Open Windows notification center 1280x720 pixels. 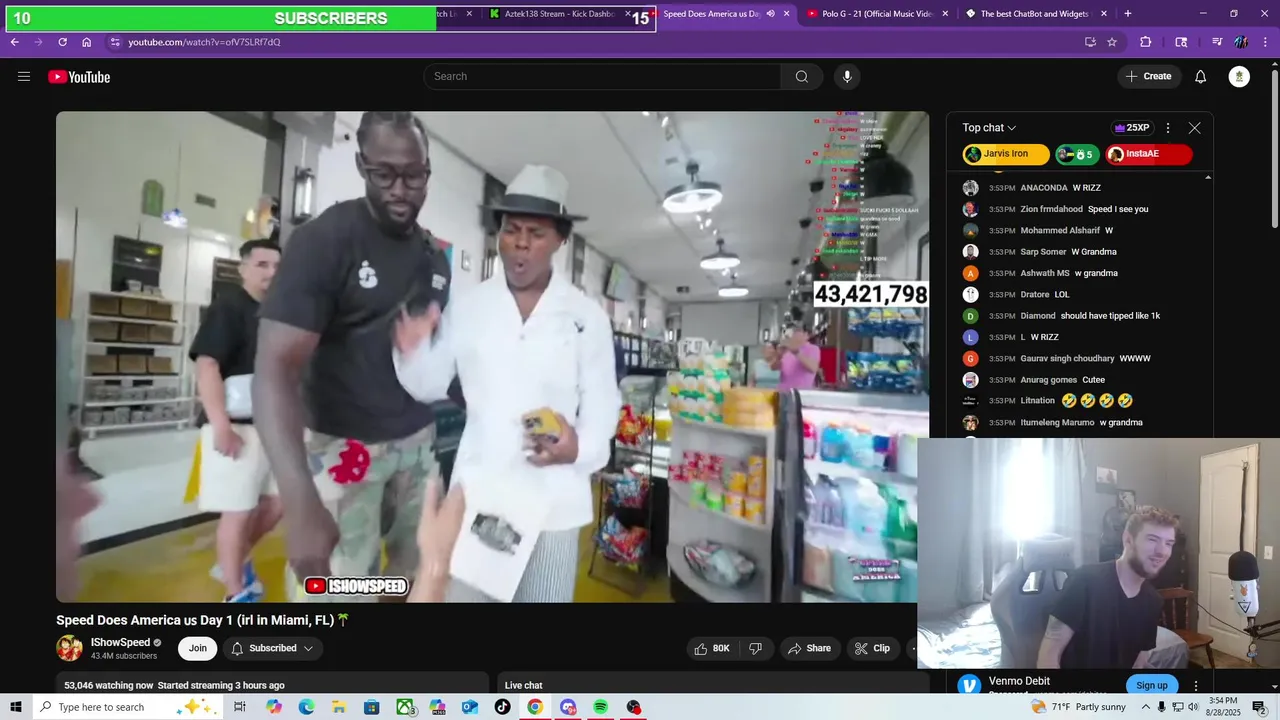(1259, 707)
